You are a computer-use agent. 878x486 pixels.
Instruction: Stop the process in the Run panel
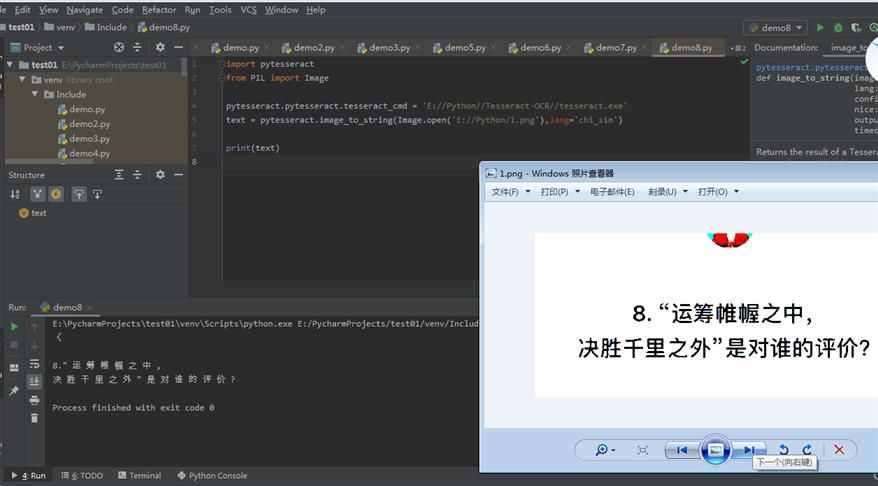click(15, 345)
